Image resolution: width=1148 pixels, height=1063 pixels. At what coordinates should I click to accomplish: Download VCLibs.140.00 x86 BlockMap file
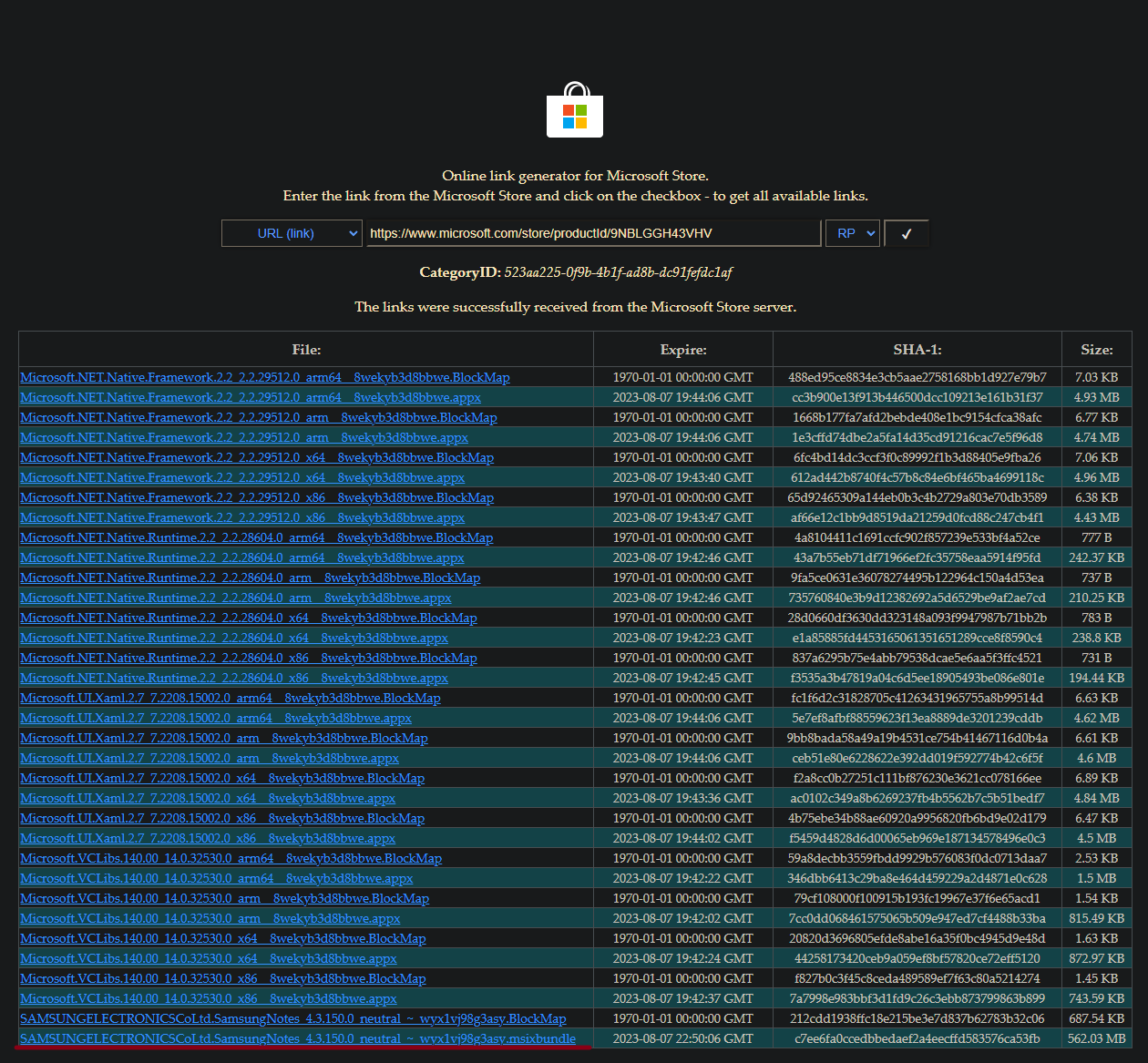point(223,978)
